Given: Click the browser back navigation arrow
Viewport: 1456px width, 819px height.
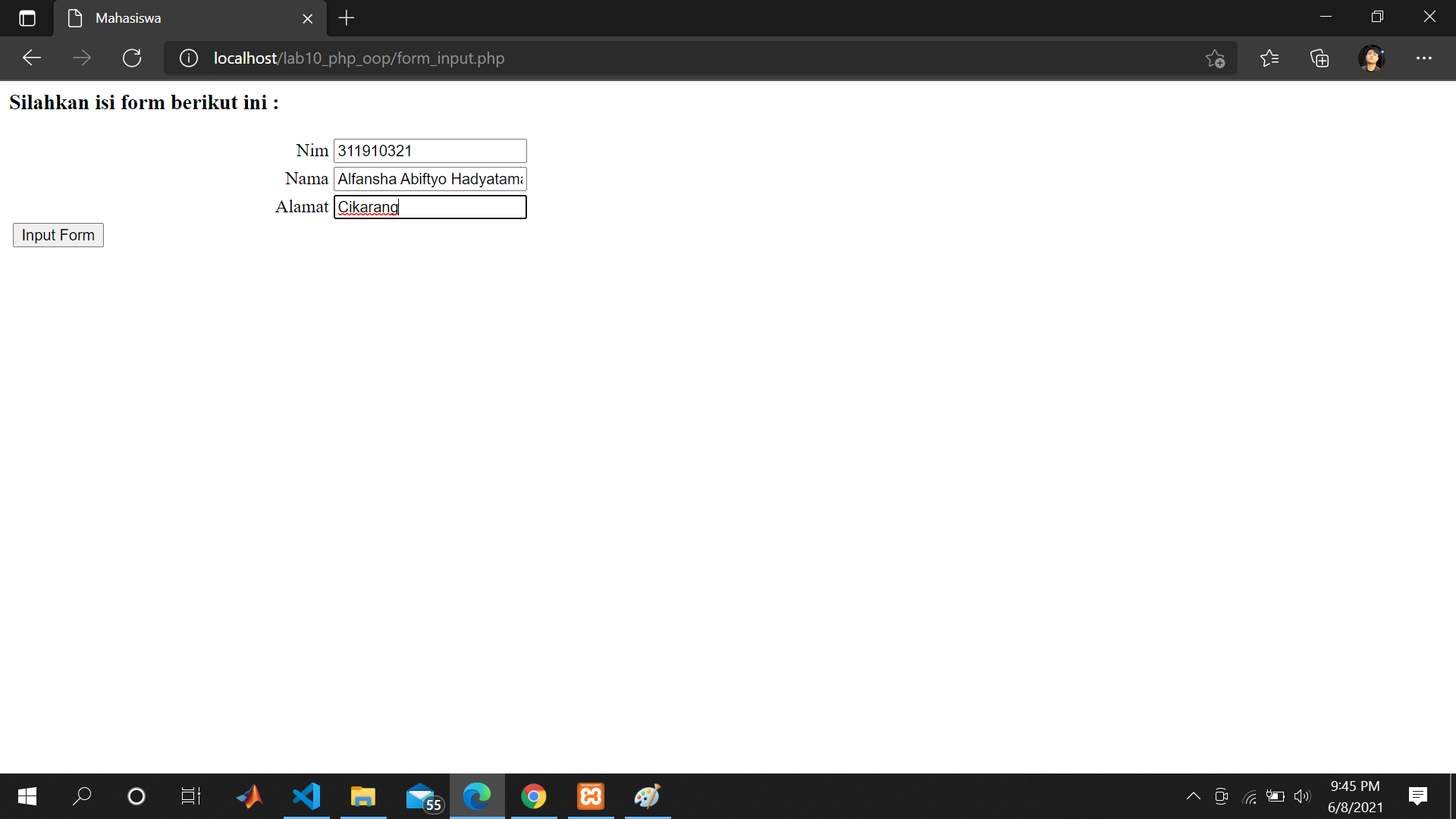Looking at the screenshot, I should [31, 58].
